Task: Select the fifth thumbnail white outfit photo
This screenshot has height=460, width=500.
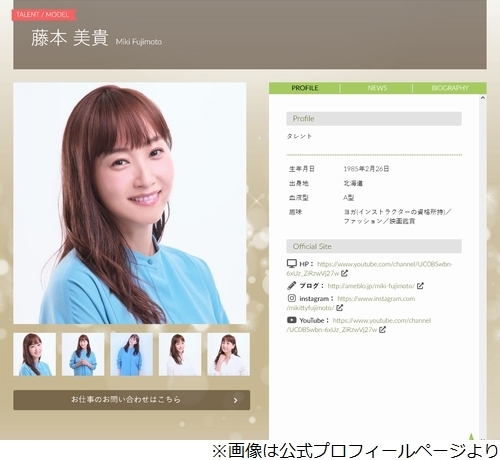Action: 228,354
